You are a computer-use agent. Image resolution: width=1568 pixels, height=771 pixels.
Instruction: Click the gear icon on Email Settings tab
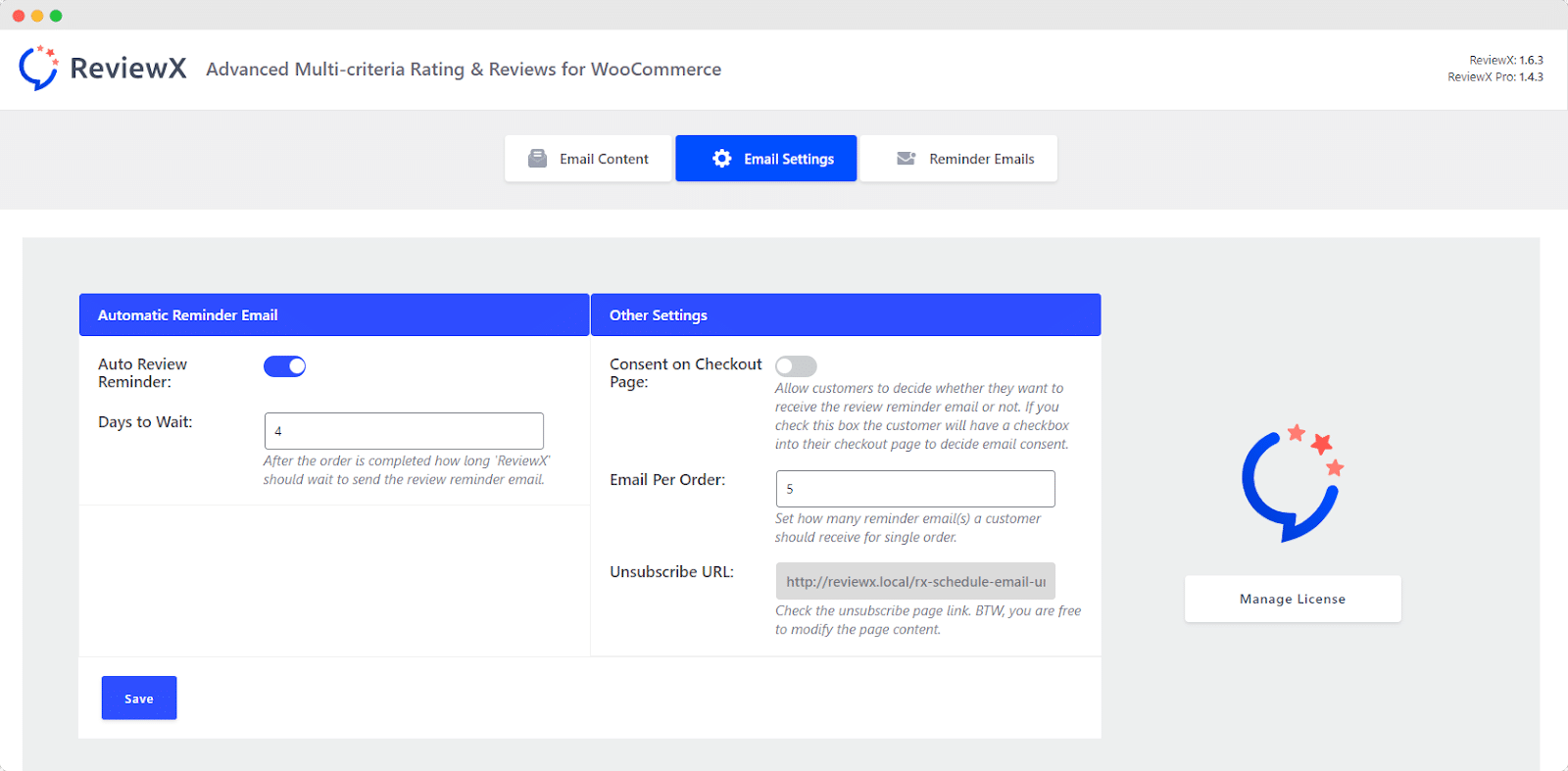pos(722,159)
